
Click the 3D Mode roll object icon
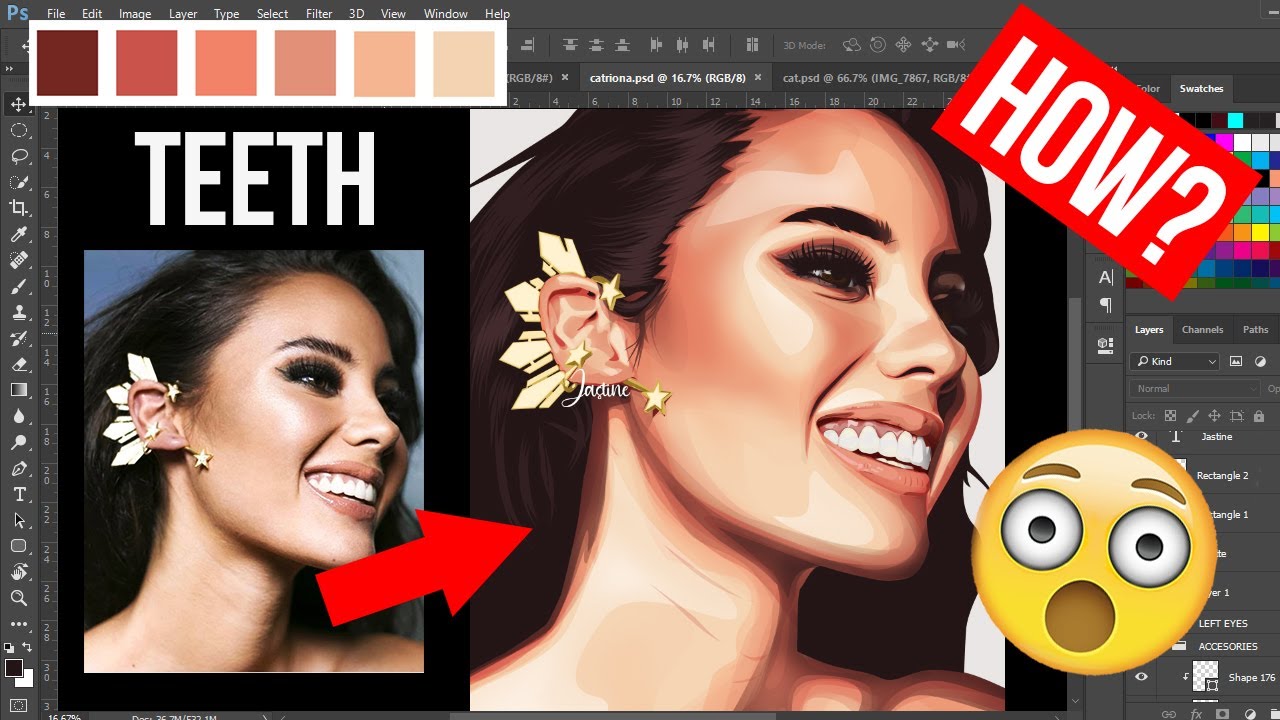[878, 45]
